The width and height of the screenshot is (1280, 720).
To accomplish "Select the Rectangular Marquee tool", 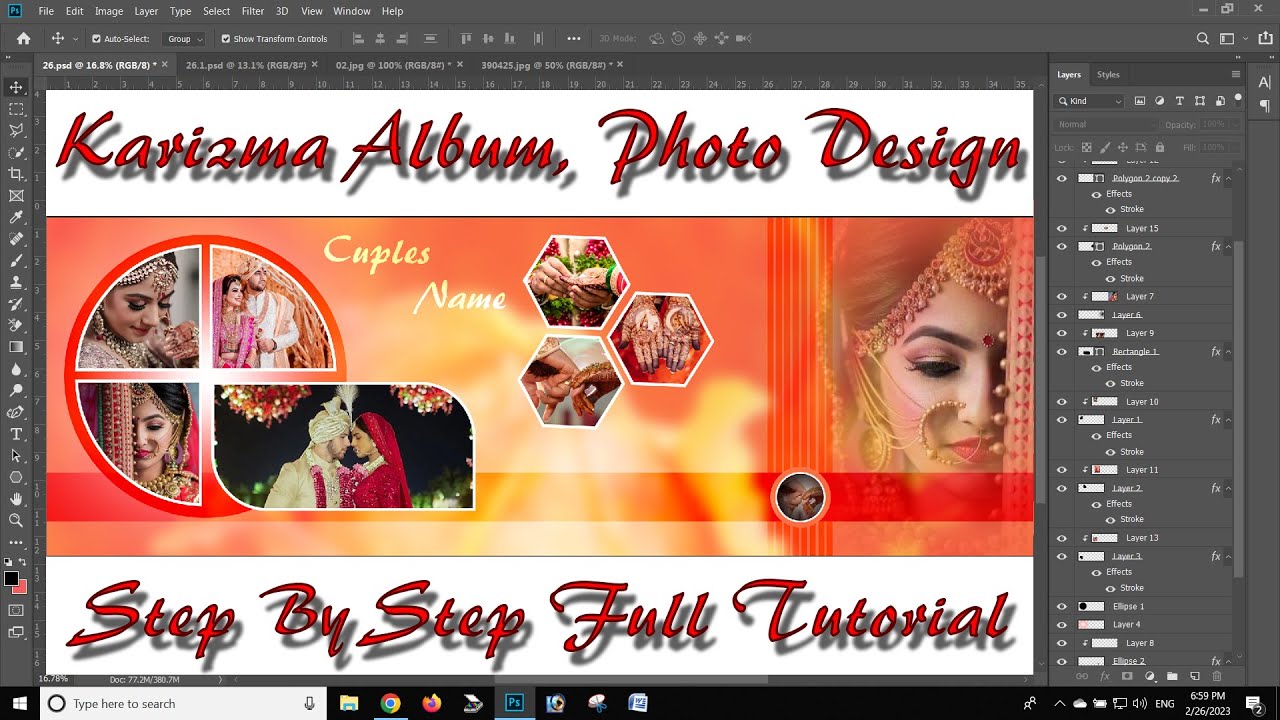I will [16, 109].
